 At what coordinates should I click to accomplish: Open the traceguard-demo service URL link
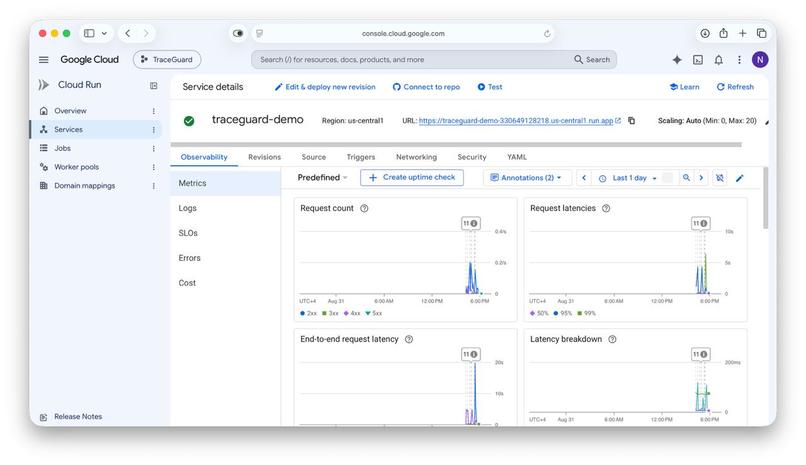point(516,121)
